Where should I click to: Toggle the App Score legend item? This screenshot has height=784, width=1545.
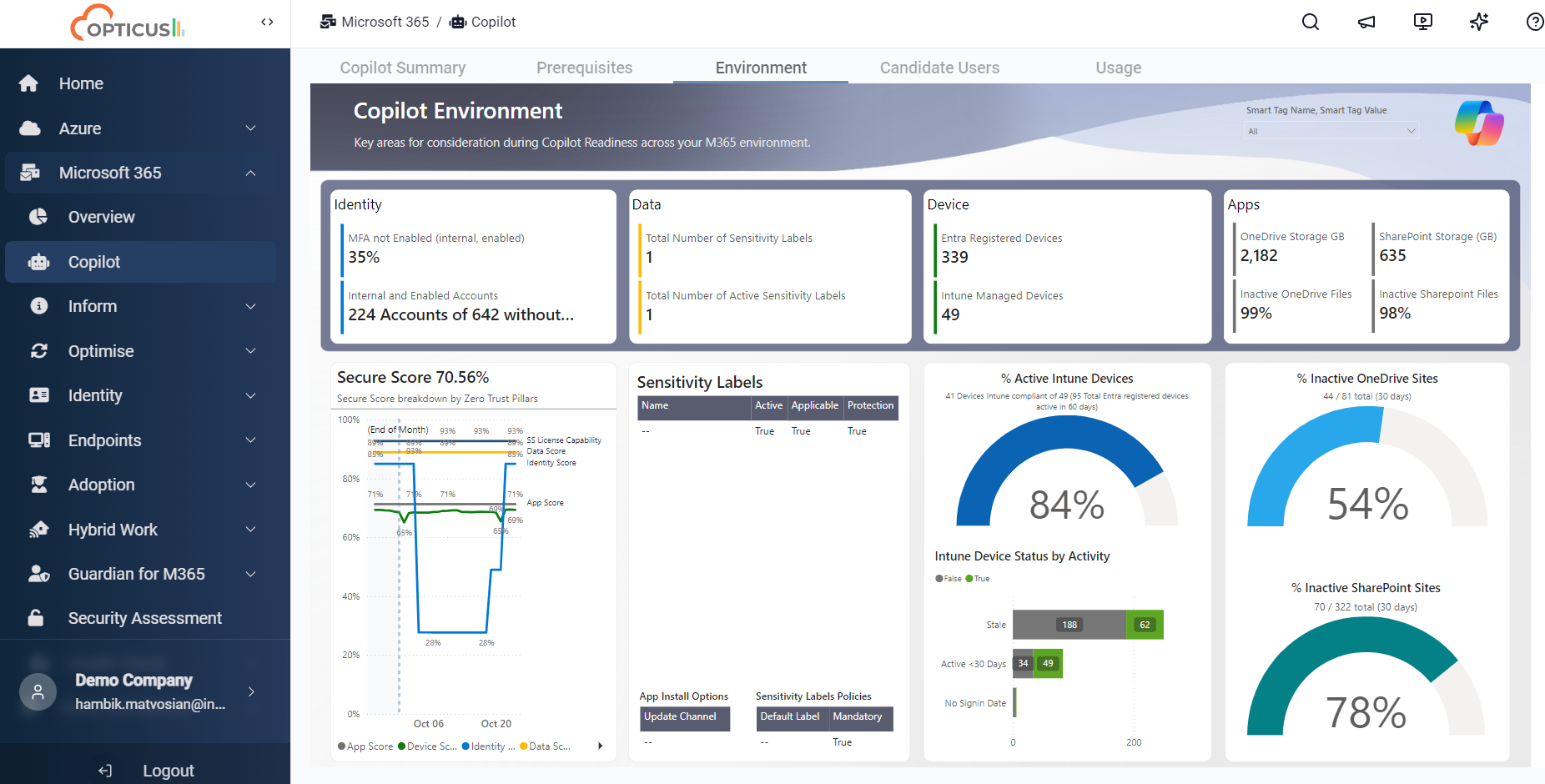coord(365,746)
